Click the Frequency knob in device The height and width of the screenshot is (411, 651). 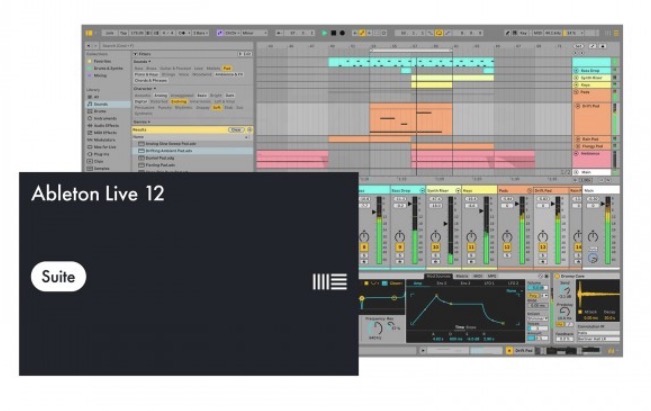(375, 328)
